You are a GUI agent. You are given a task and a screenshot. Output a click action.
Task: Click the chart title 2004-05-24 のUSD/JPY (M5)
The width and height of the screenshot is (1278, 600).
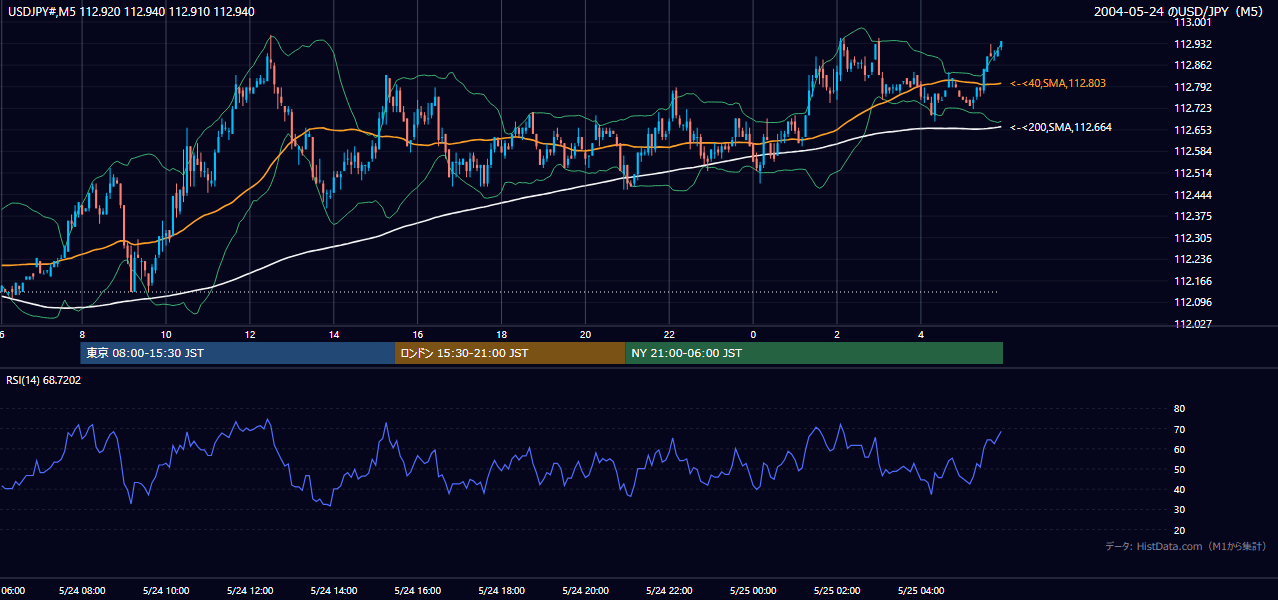[x=1179, y=11]
